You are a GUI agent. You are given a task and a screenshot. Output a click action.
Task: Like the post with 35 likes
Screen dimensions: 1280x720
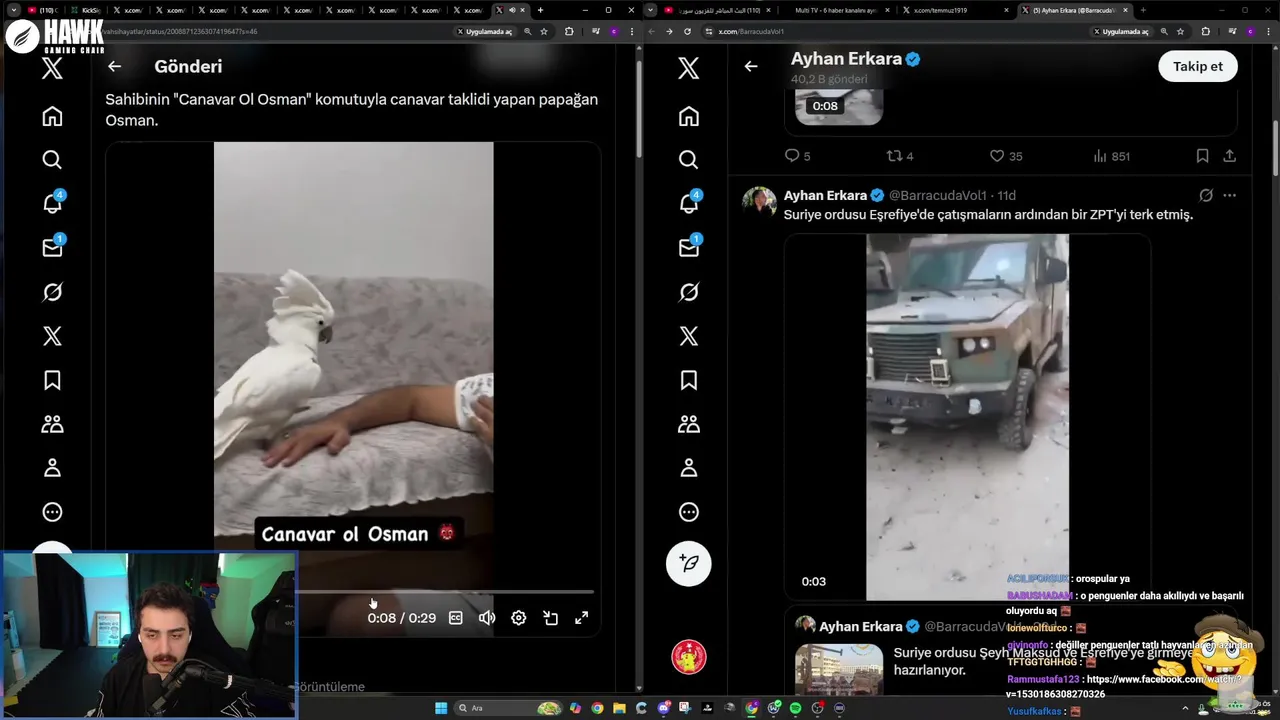[x=1006, y=156]
